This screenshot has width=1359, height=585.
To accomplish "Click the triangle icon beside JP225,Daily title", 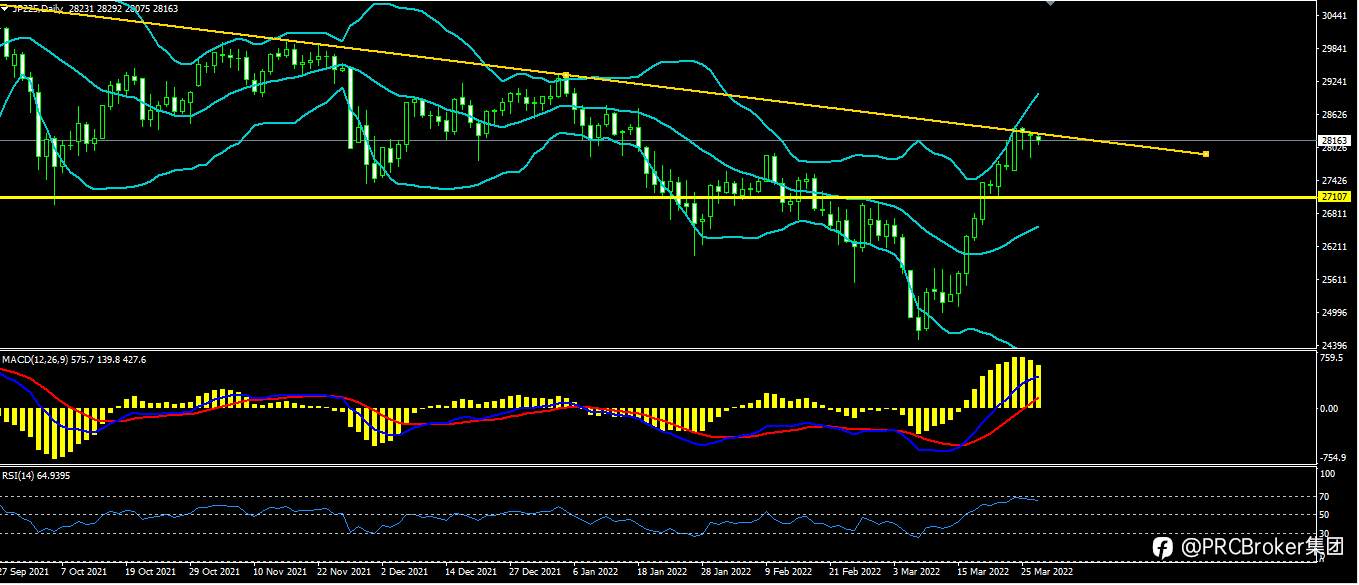I will click(x=5, y=7).
